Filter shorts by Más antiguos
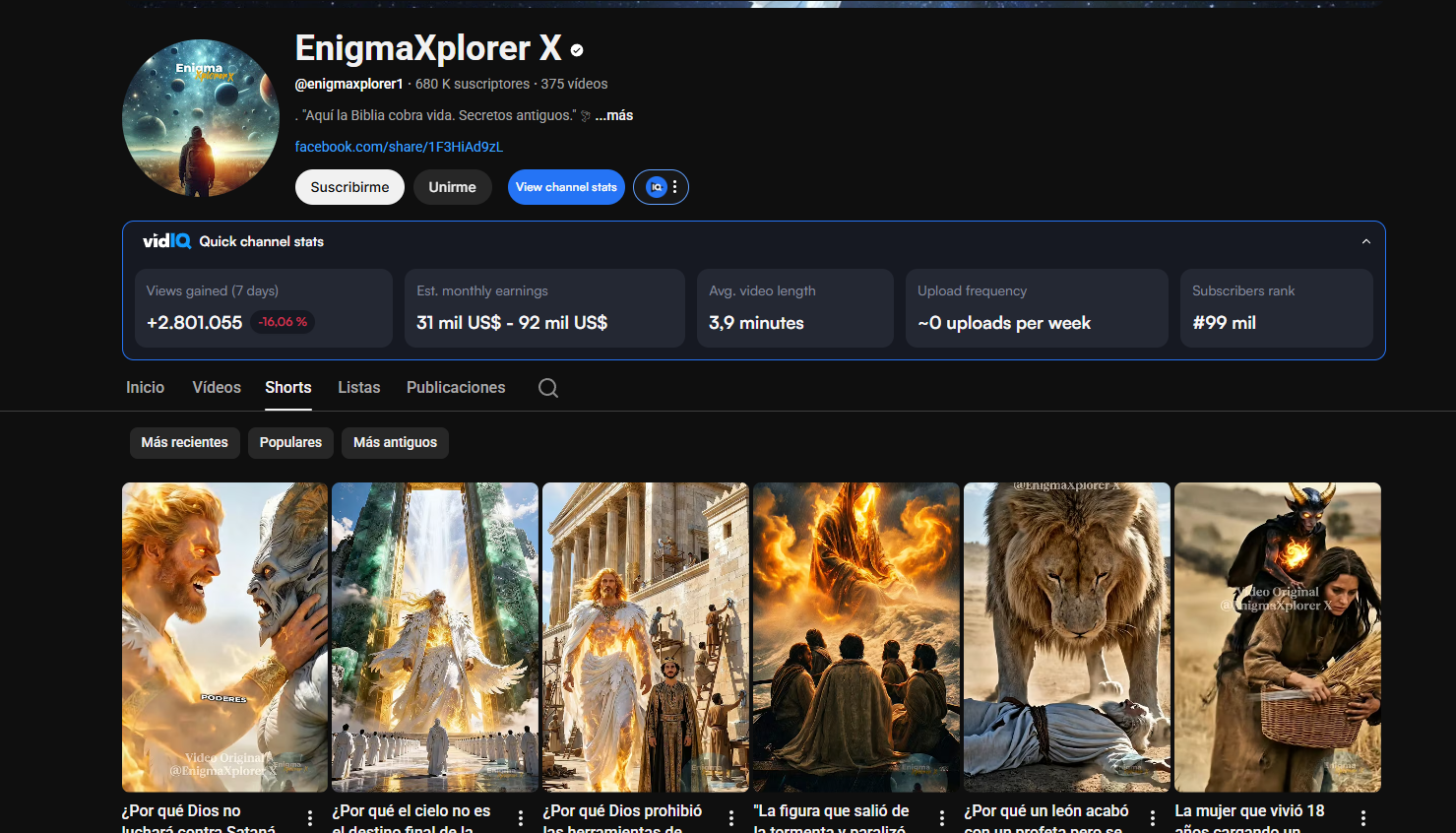This screenshot has width=1456, height=833. pyautogui.click(x=396, y=442)
